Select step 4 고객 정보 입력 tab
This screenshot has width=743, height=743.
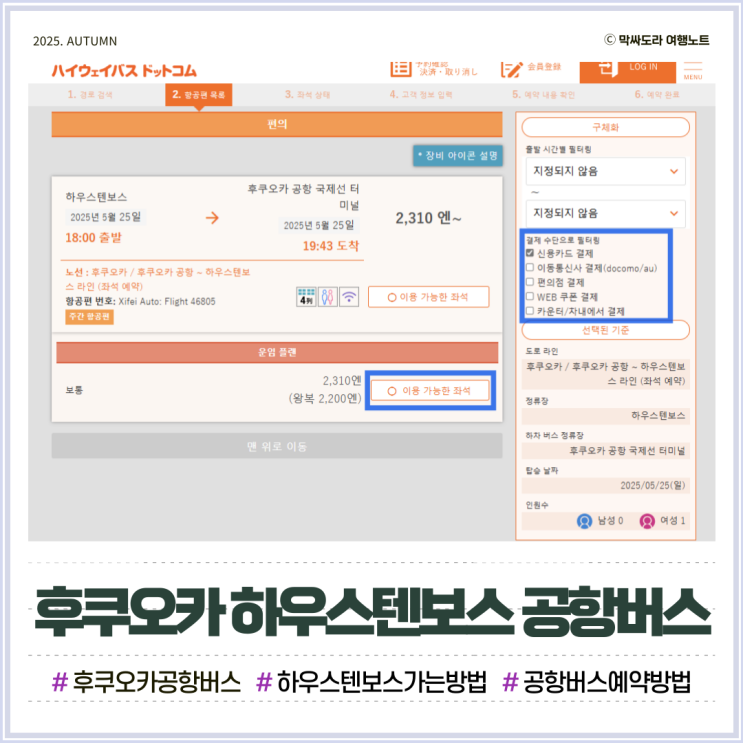[421, 94]
